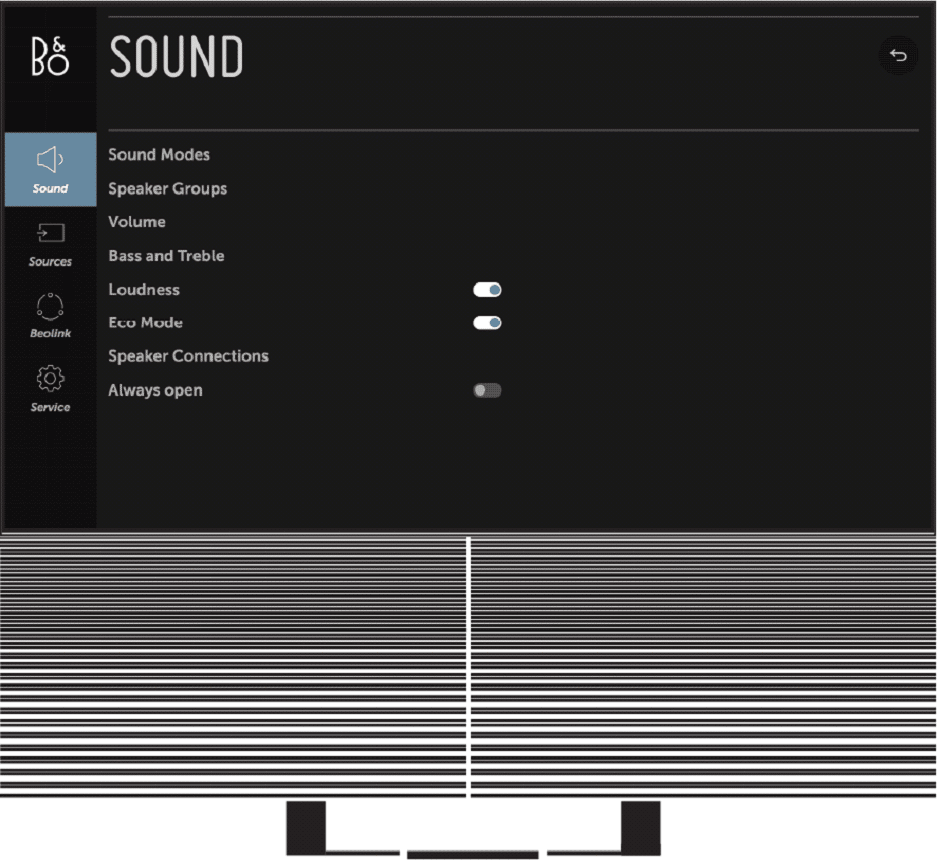Click the Eco Mode label
Image resolution: width=937 pixels, height=860 pixels.
point(145,323)
